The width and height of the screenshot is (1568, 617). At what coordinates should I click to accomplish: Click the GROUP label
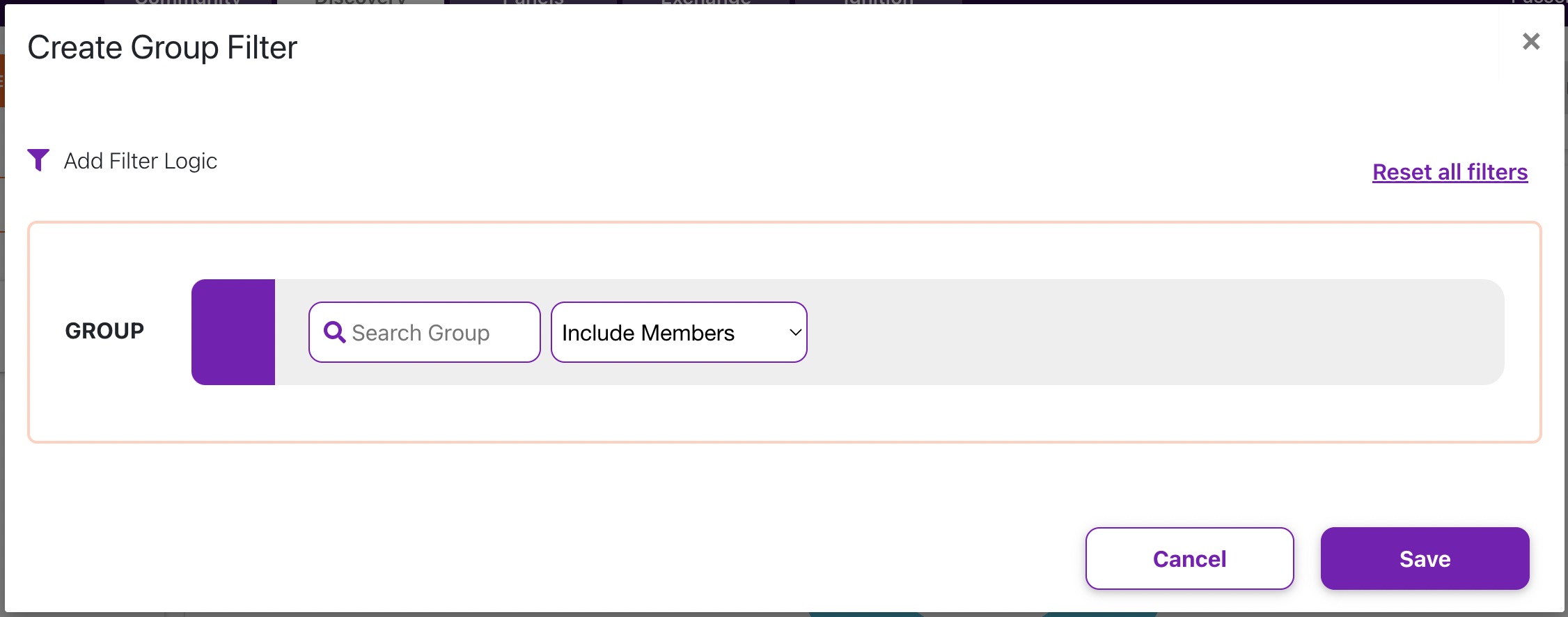[104, 331]
